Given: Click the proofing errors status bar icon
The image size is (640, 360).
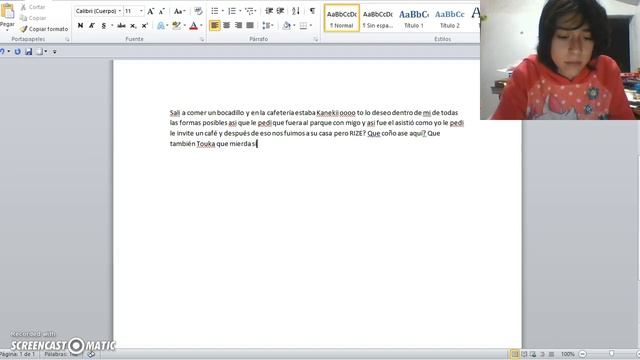Looking at the screenshot, I should point(91,354).
